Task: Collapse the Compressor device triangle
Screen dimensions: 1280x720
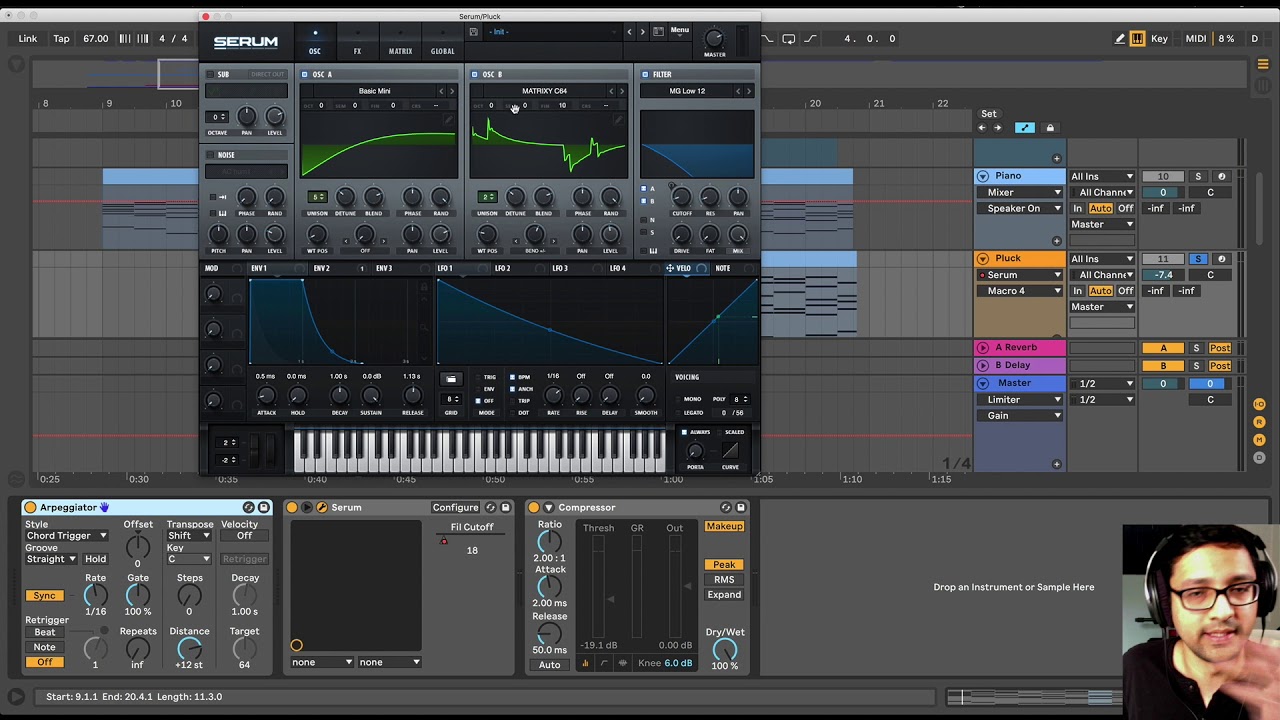Action: click(548, 508)
